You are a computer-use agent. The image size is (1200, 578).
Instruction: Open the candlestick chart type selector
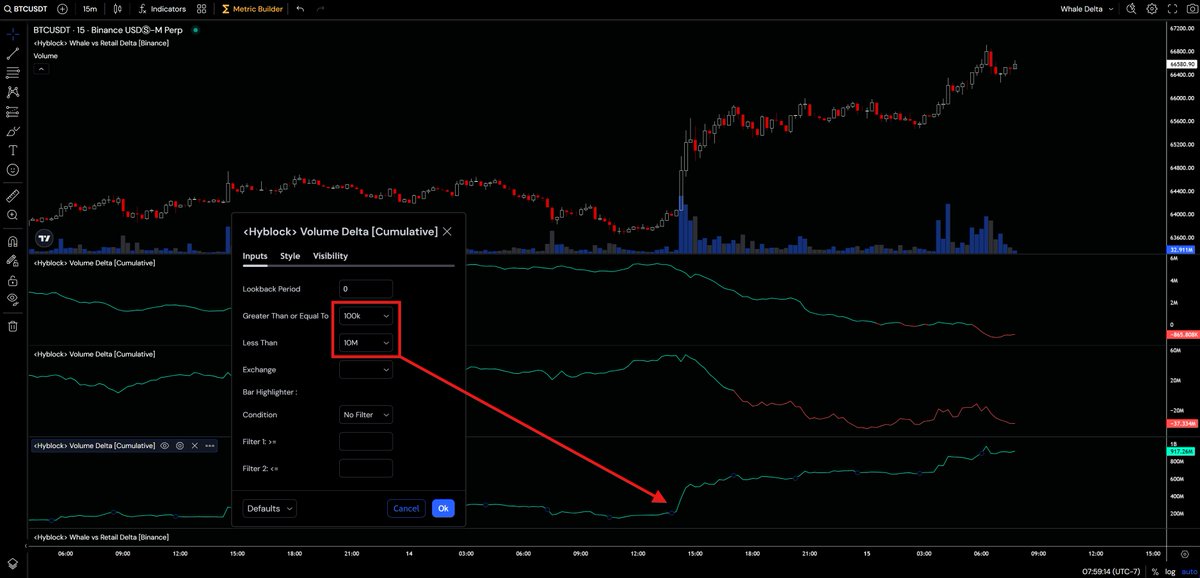pos(118,9)
